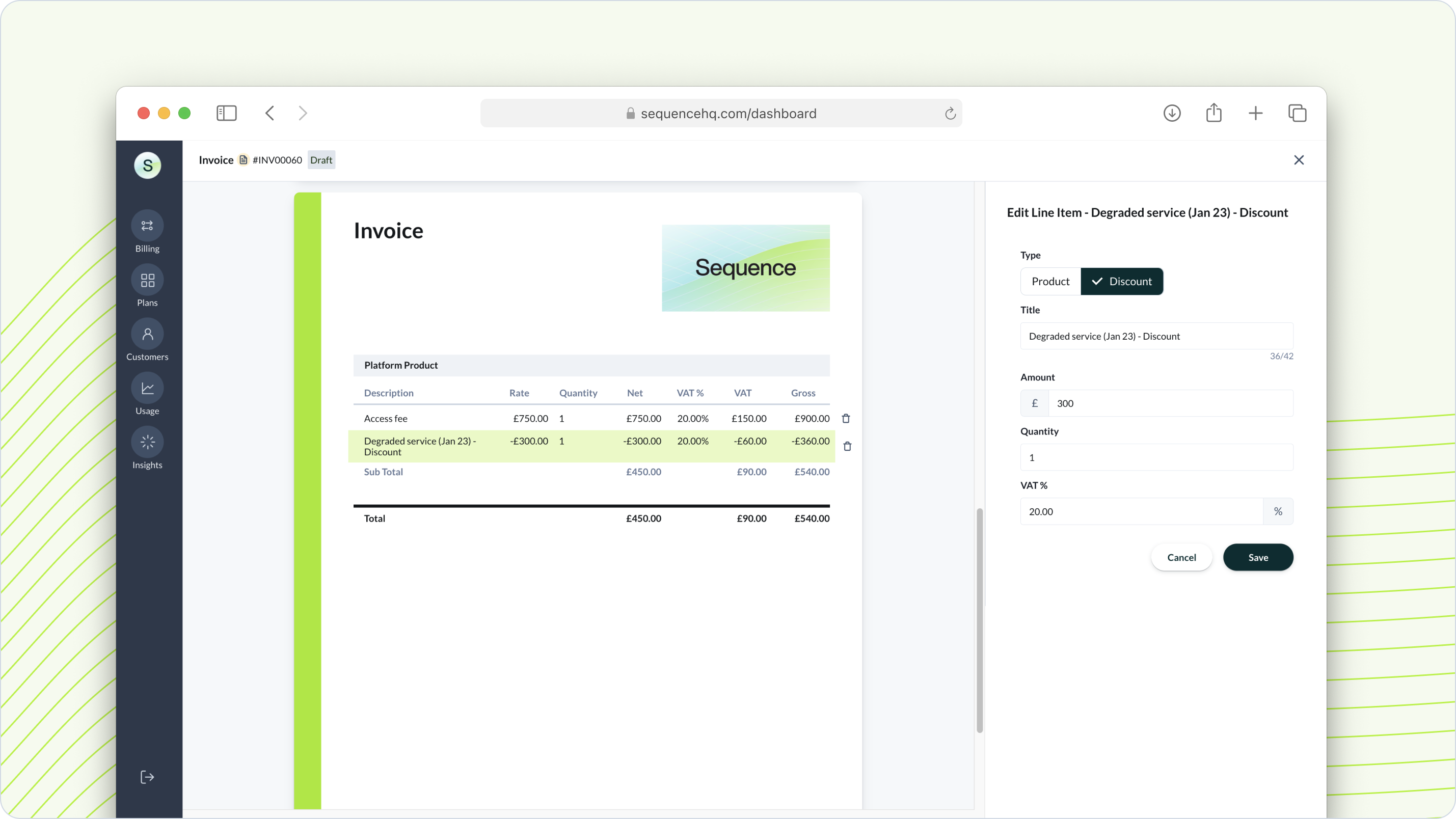Click the logout icon at sidebar bottom
Image resolution: width=1456 pixels, height=819 pixels.
(147, 777)
